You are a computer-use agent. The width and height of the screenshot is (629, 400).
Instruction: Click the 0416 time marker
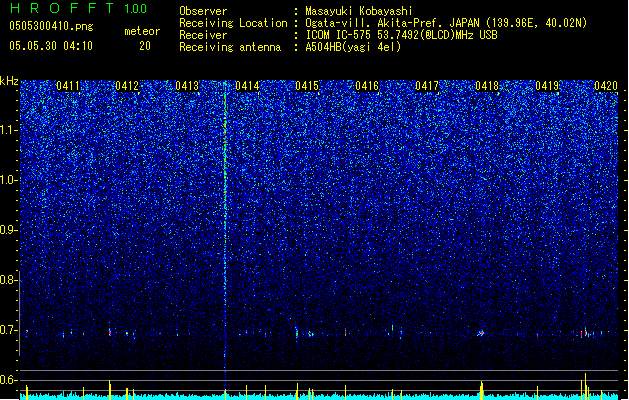point(367,86)
